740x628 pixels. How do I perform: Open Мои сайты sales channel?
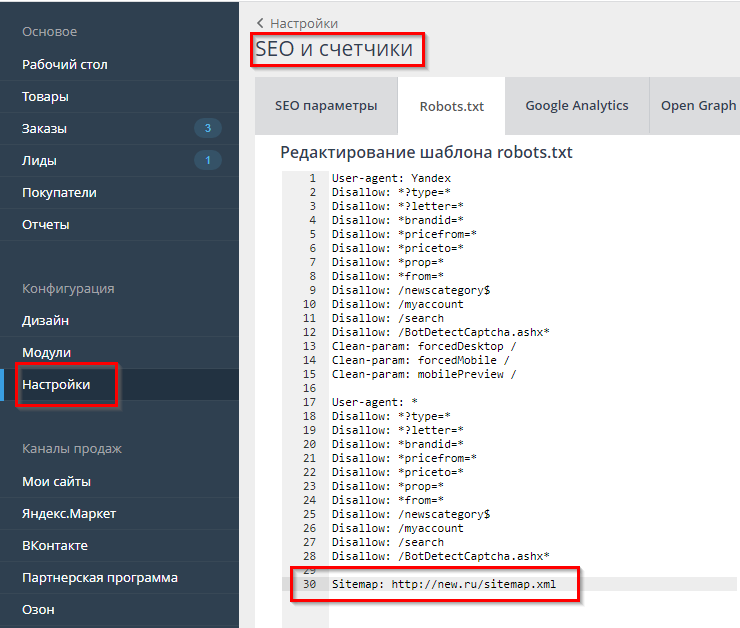pos(57,481)
